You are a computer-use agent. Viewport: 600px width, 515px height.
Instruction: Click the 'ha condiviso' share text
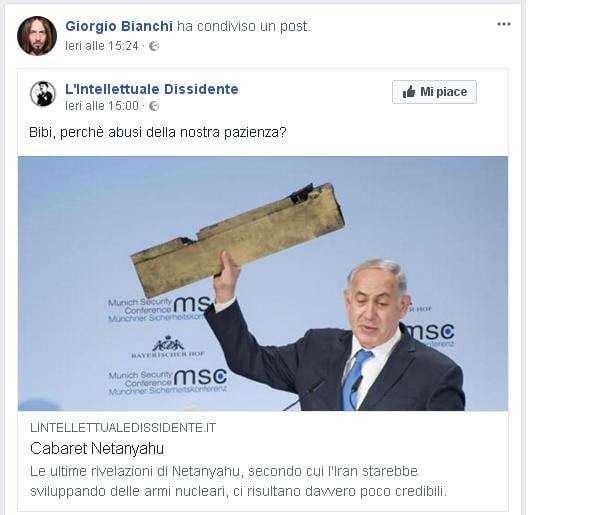[x=216, y=26]
